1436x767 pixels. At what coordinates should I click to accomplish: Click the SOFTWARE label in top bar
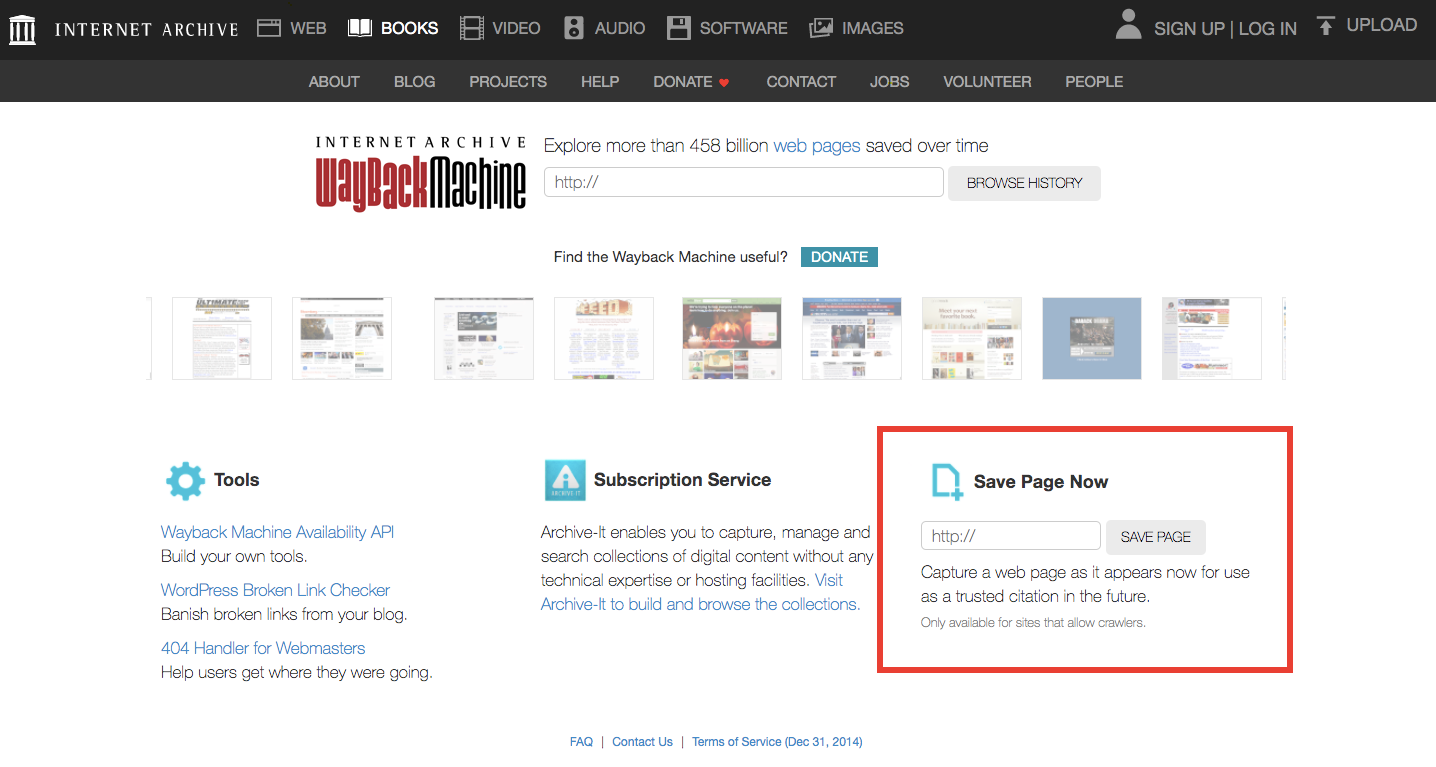[744, 28]
